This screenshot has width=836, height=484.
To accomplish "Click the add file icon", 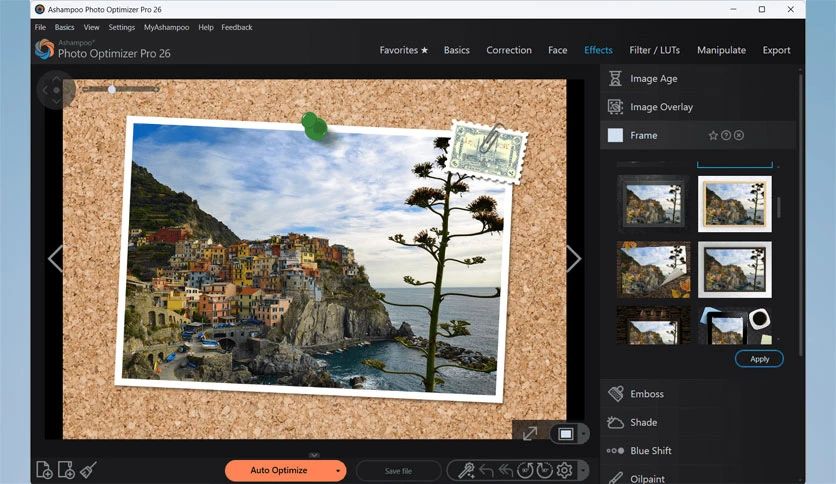I will [x=44, y=470].
